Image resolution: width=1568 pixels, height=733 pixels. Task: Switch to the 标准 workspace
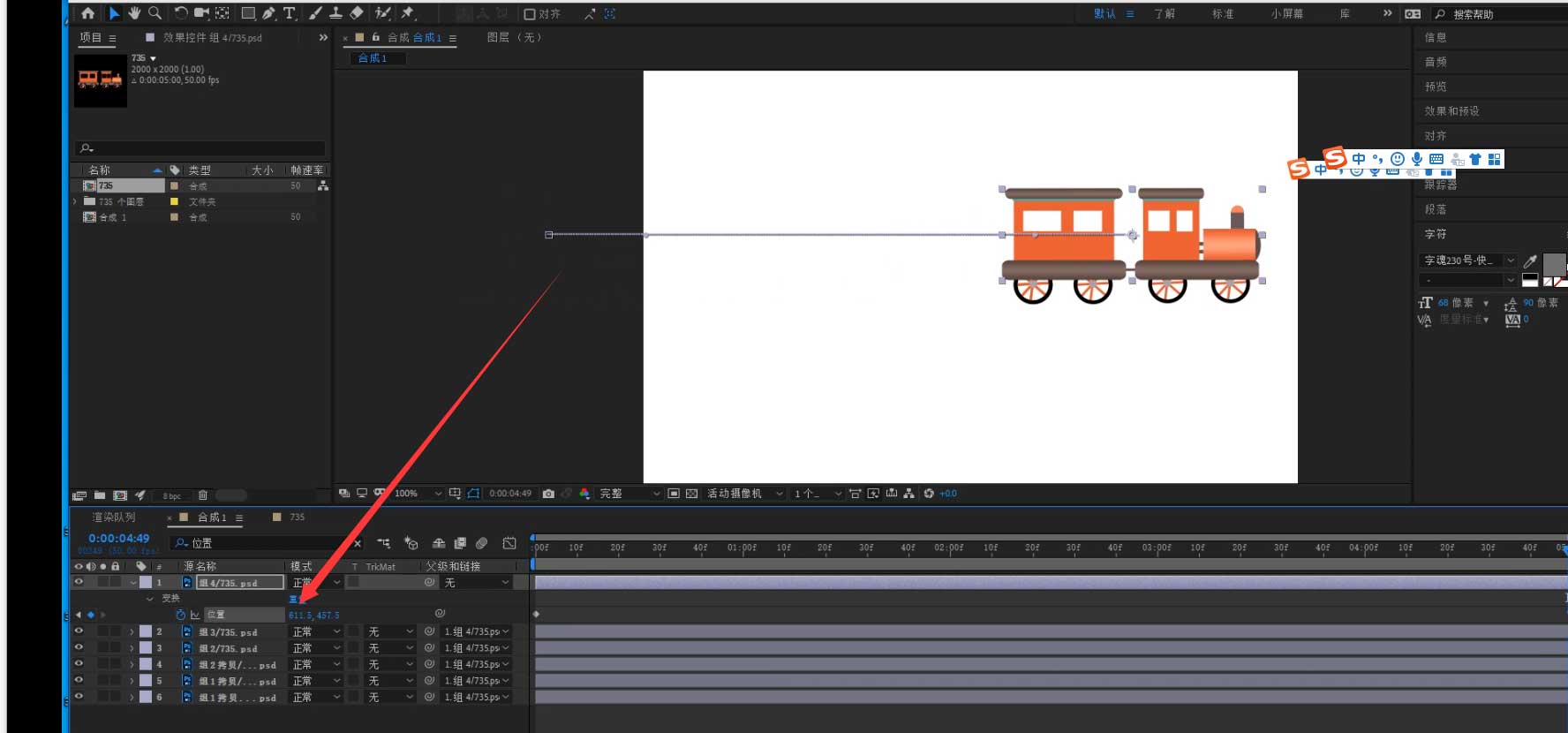point(1223,14)
